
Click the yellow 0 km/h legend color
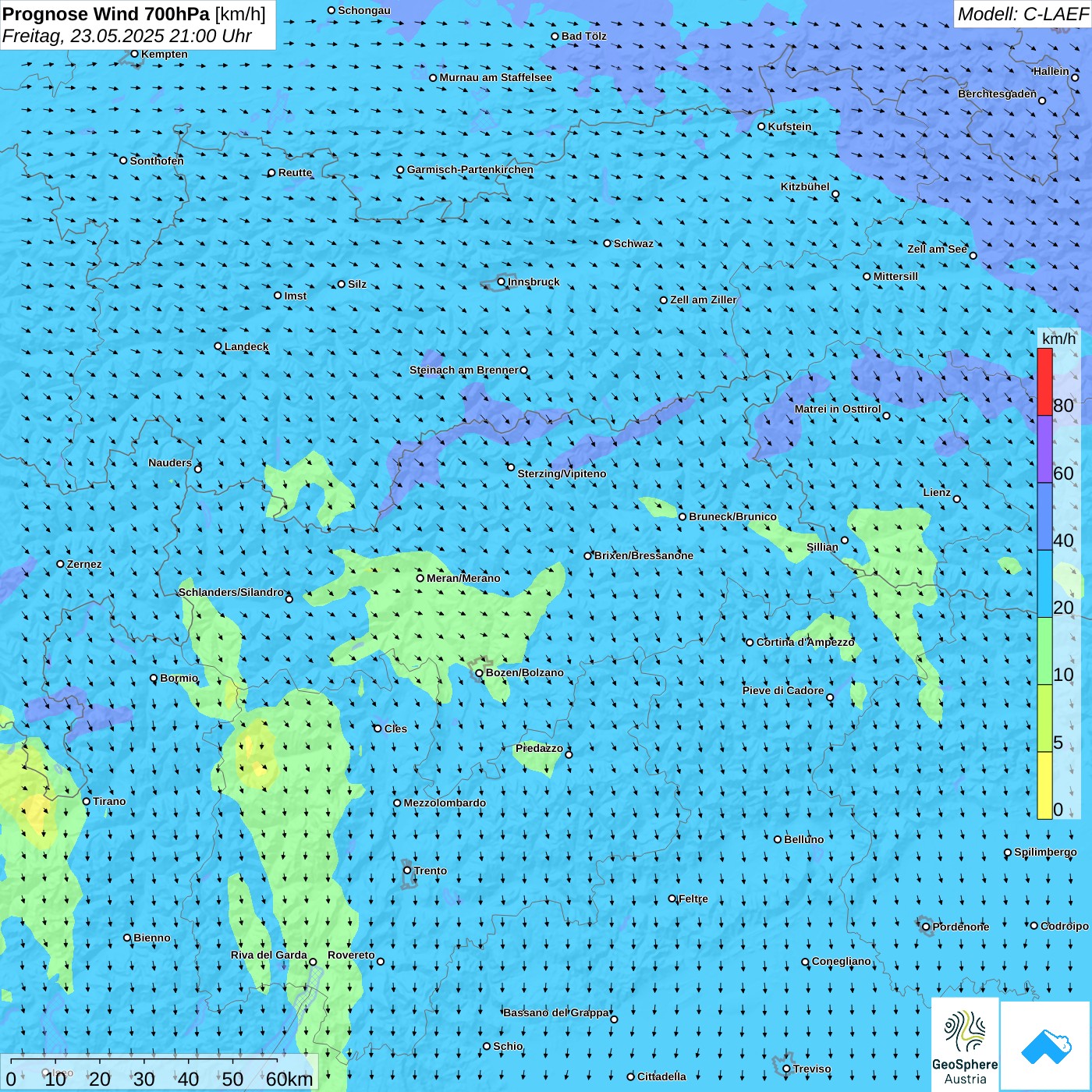click(1044, 785)
